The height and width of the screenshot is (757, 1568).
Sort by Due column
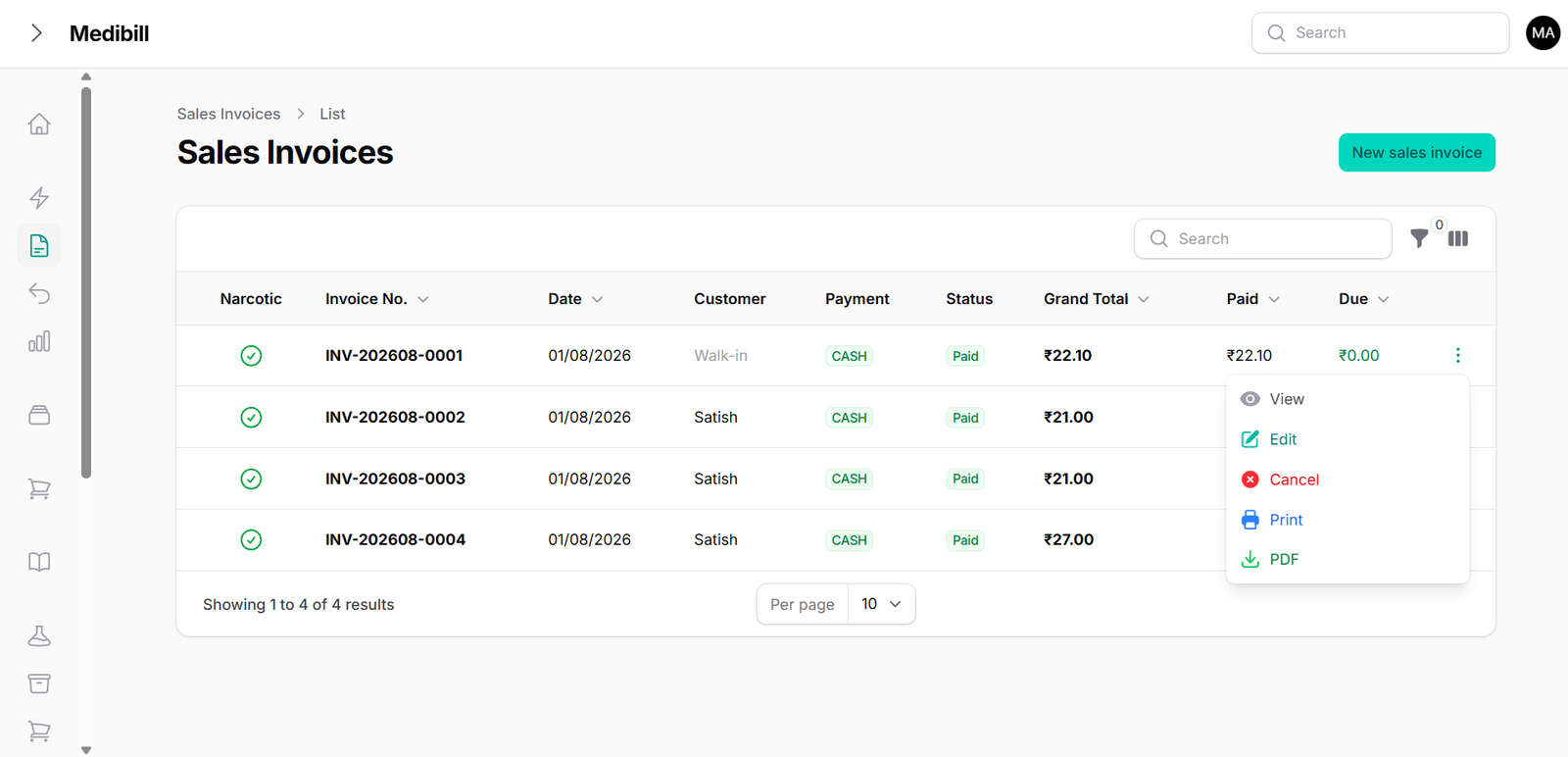click(1363, 299)
